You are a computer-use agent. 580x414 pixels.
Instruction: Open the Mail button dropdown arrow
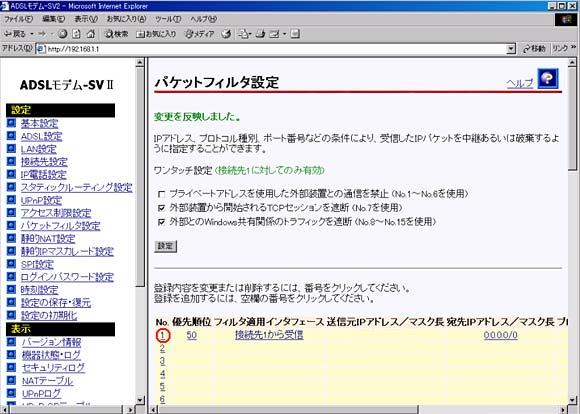250,34
